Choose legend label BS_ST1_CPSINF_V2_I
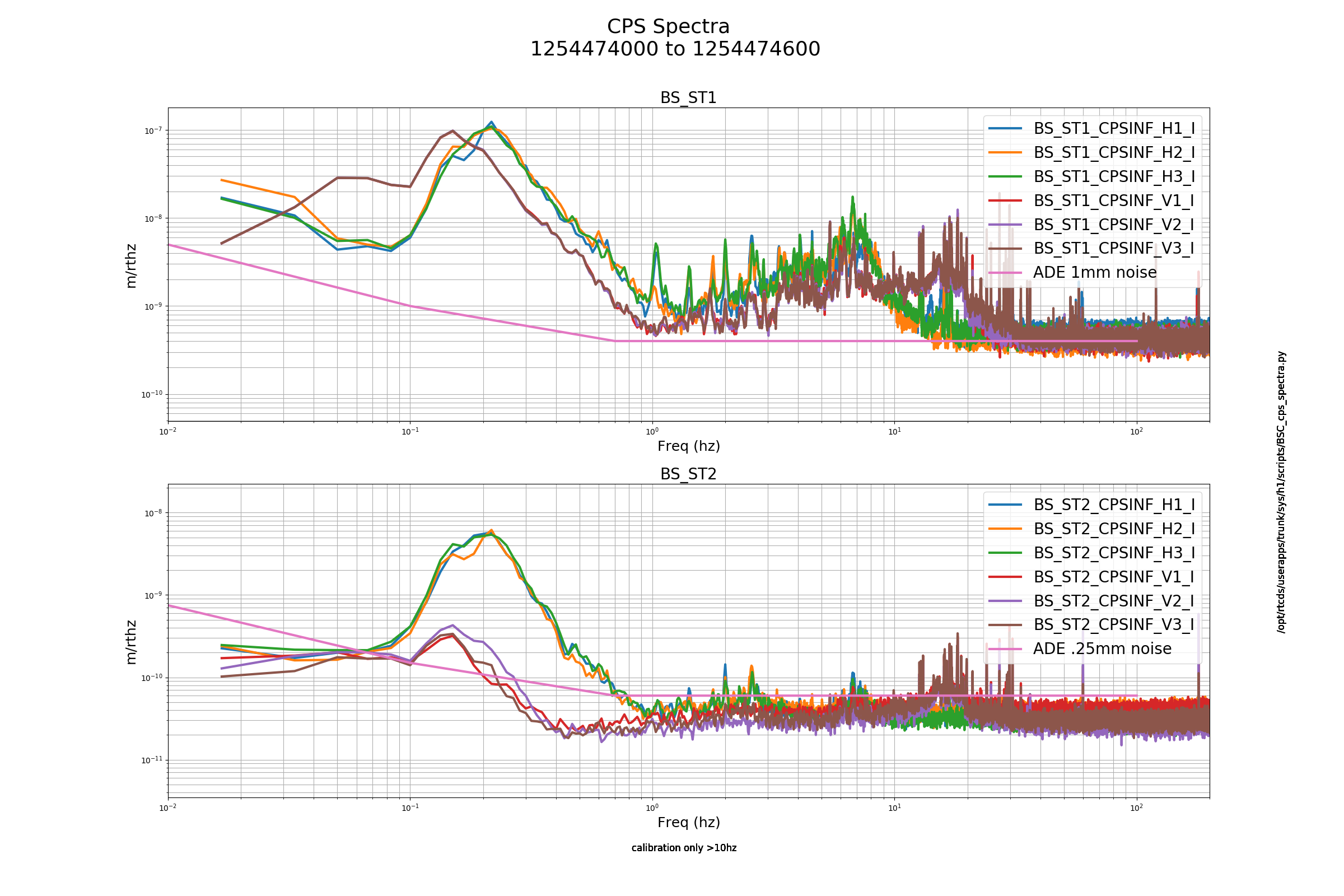The image size is (1344, 896). pyautogui.click(x=1114, y=225)
